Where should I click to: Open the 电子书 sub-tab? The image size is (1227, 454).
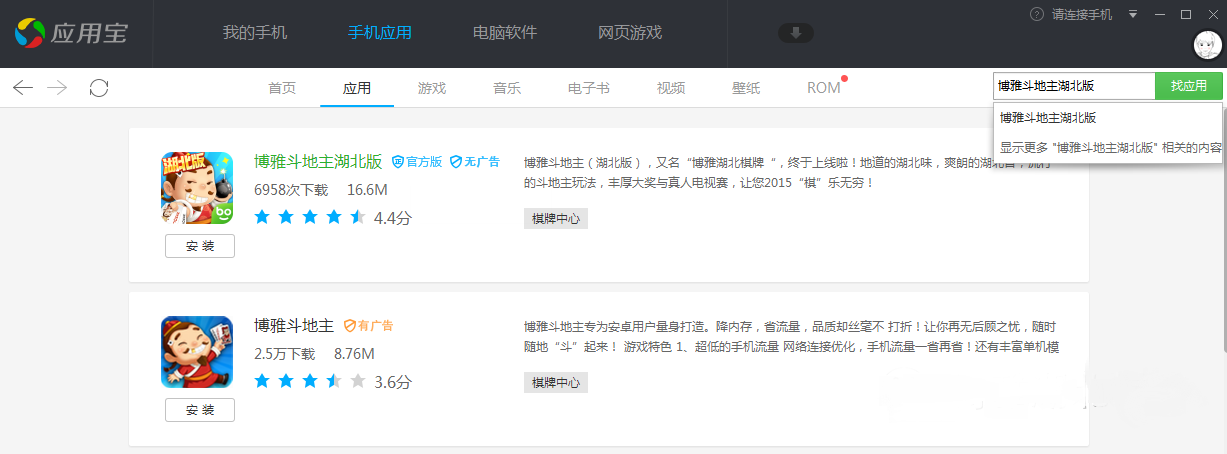click(x=589, y=88)
